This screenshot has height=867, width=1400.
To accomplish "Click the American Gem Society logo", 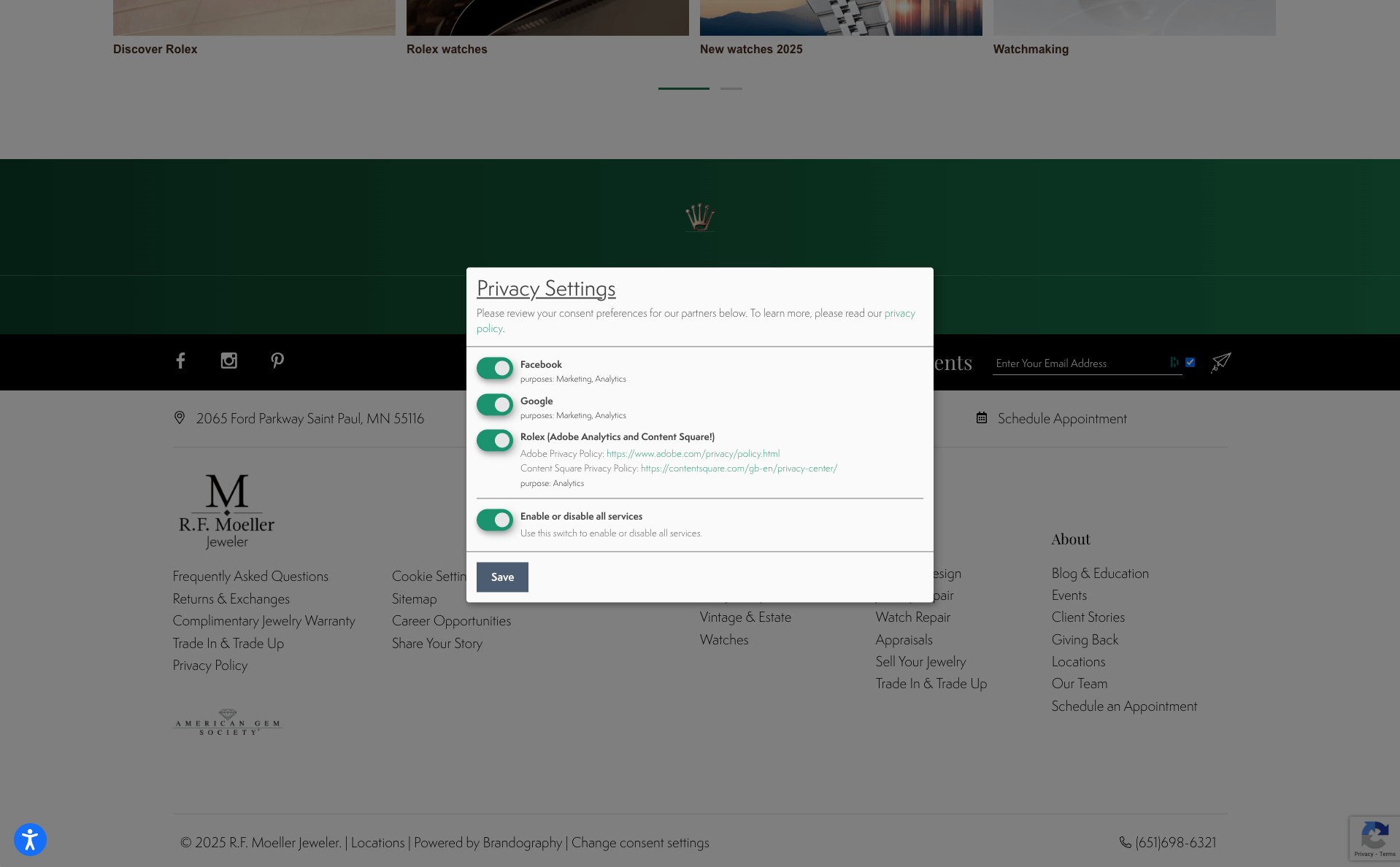I will pyautogui.click(x=227, y=722).
